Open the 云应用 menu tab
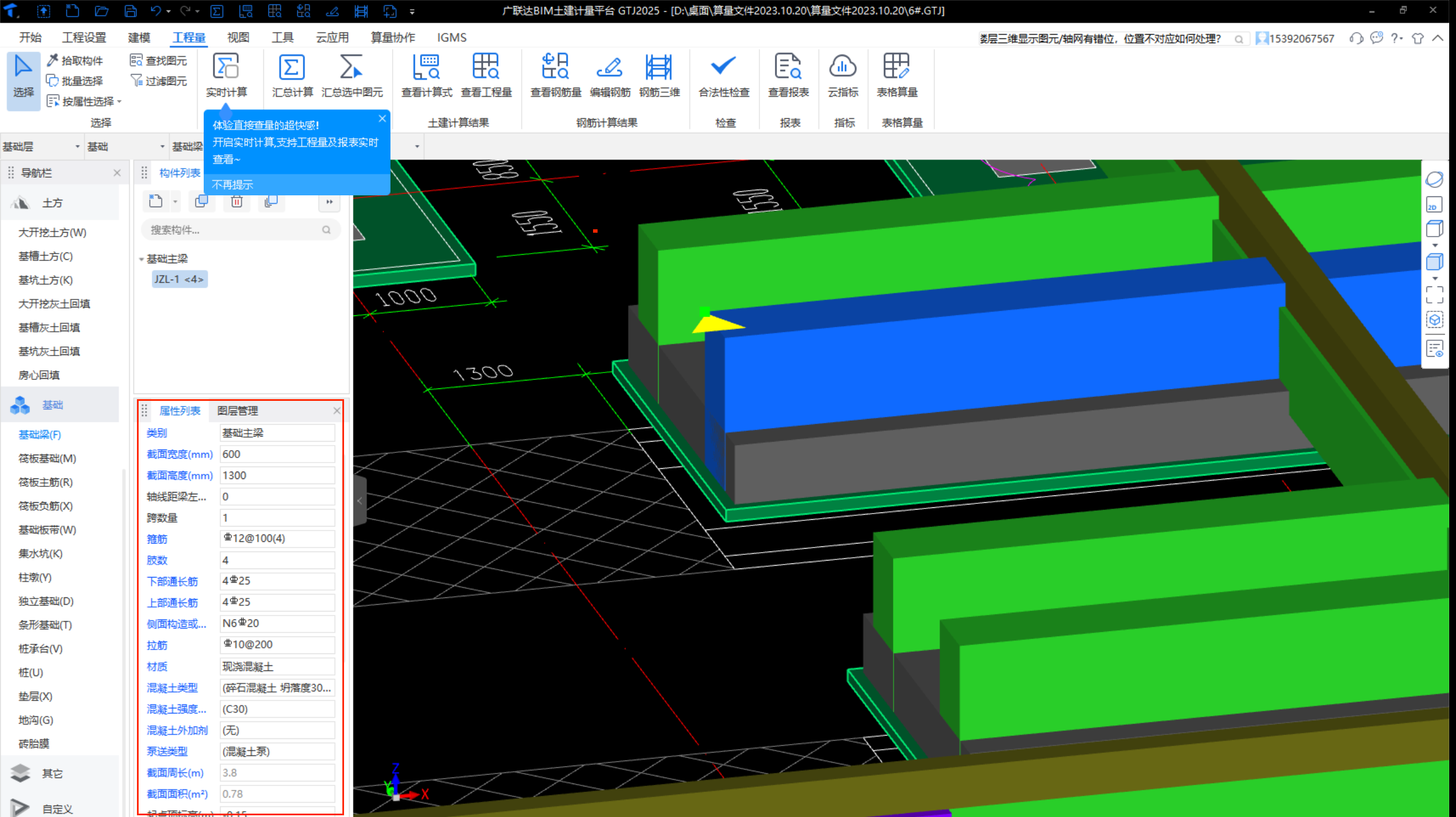The height and width of the screenshot is (817, 1456). click(x=332, y=37)
